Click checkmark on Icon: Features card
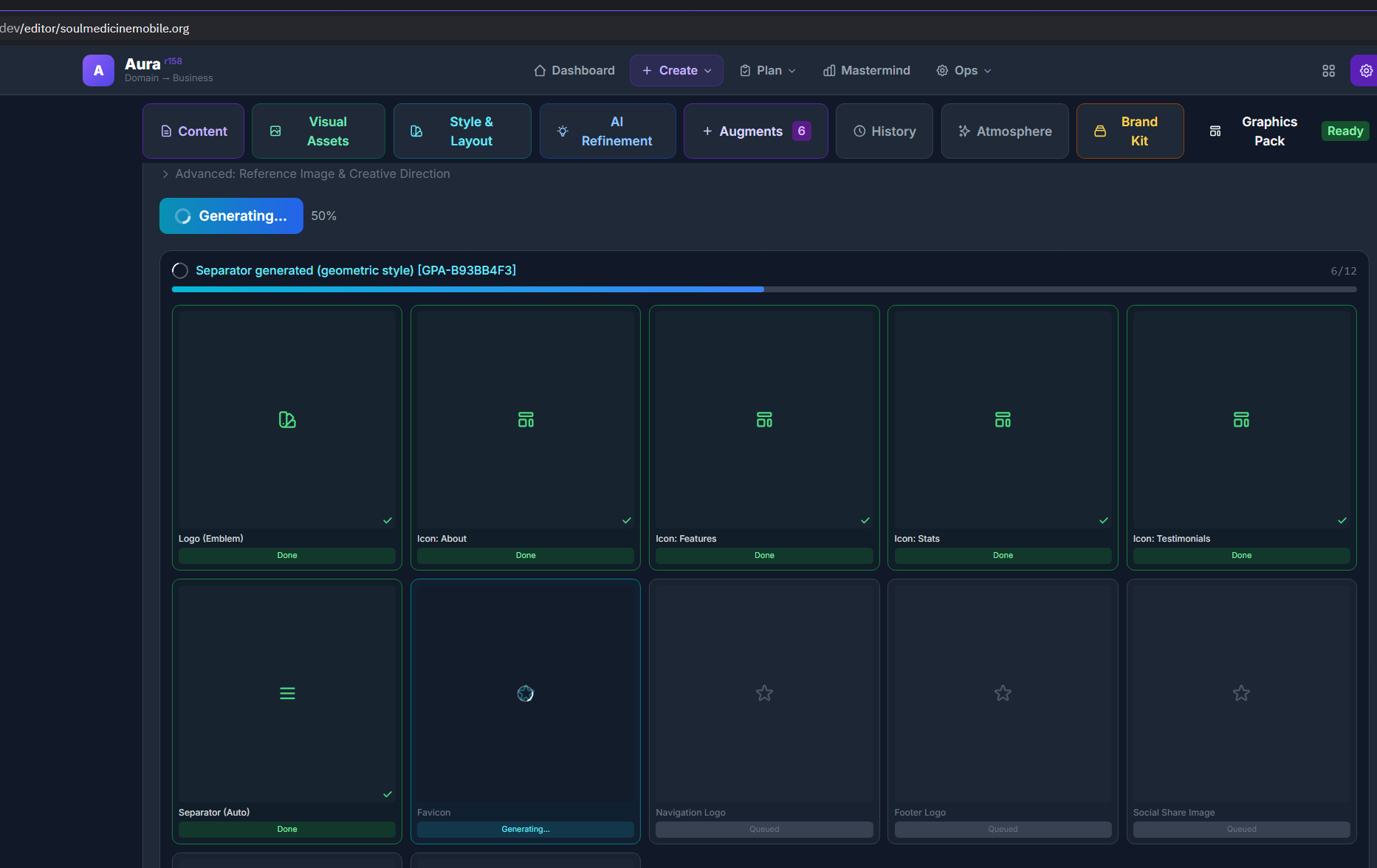 click(x=865, y=520)
